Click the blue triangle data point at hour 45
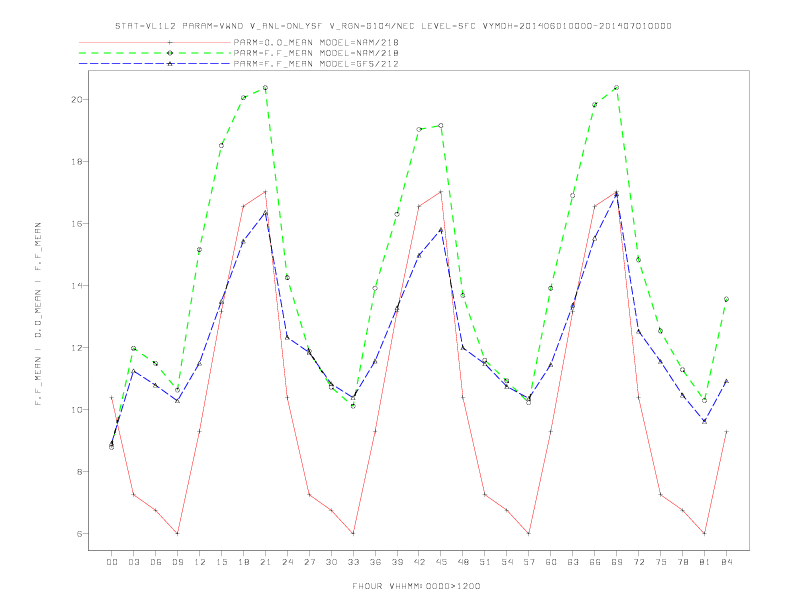Screen dimensions: 792x612 pyautogui.click(x=441, y=230)
